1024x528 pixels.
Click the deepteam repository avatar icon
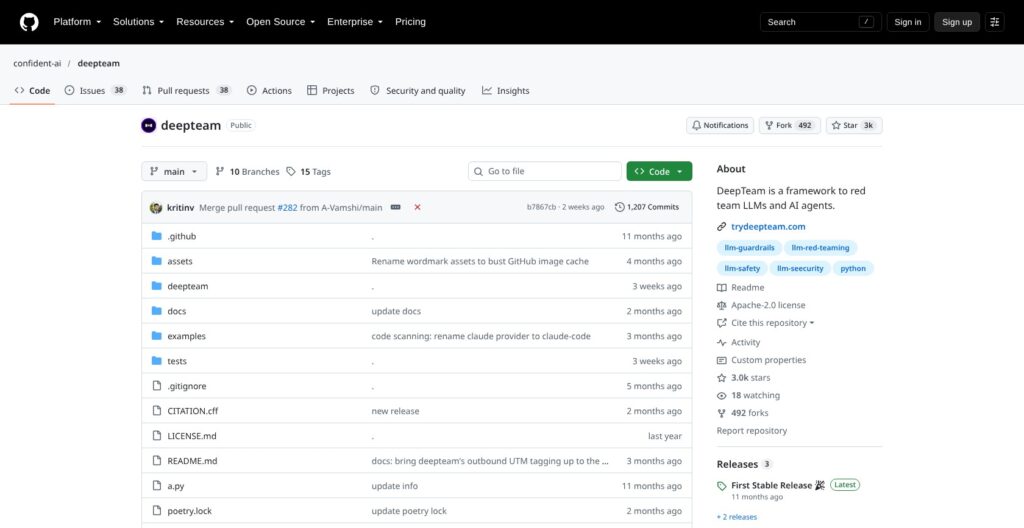[x=148, y=125]
